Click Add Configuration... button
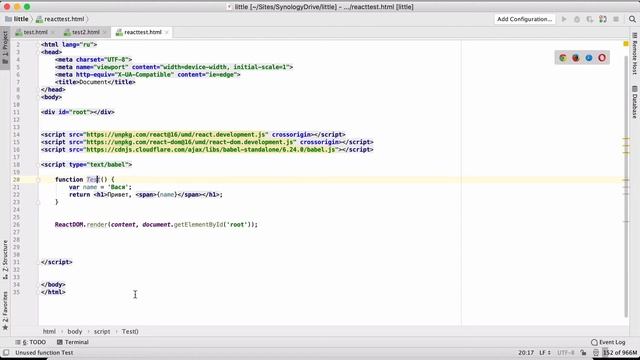 [524, 19]
